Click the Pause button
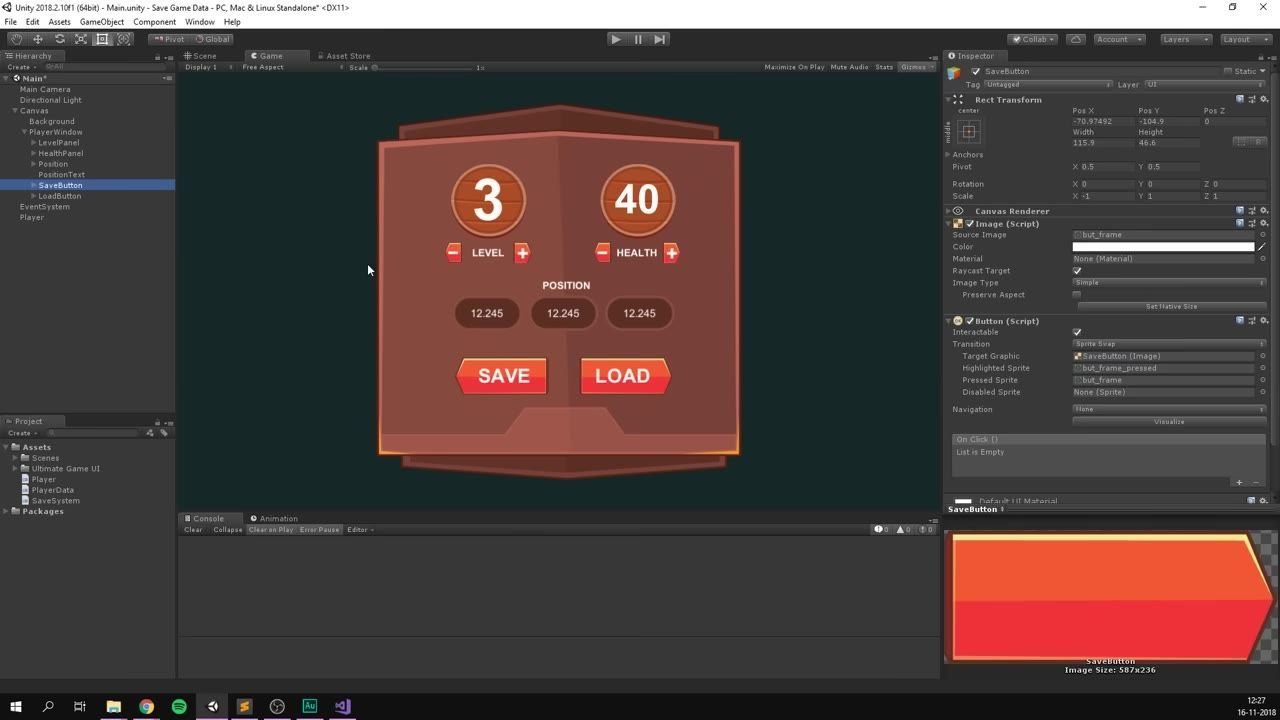The width and height of the screenshot is (1280, 720). tap(638, 39)
